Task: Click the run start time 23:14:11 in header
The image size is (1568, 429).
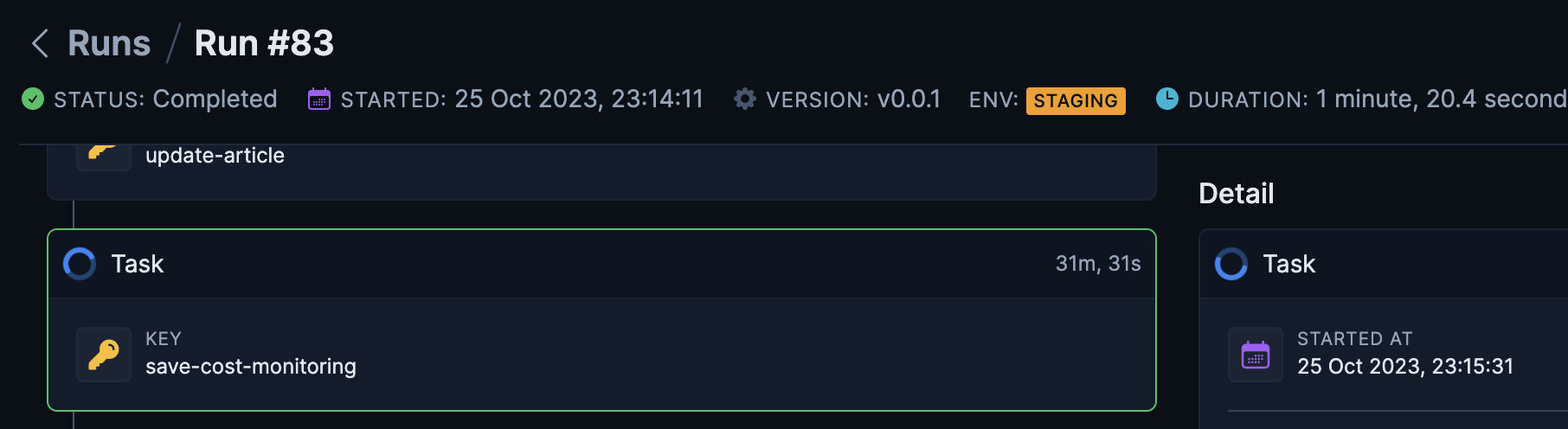Action: (657, 99)
